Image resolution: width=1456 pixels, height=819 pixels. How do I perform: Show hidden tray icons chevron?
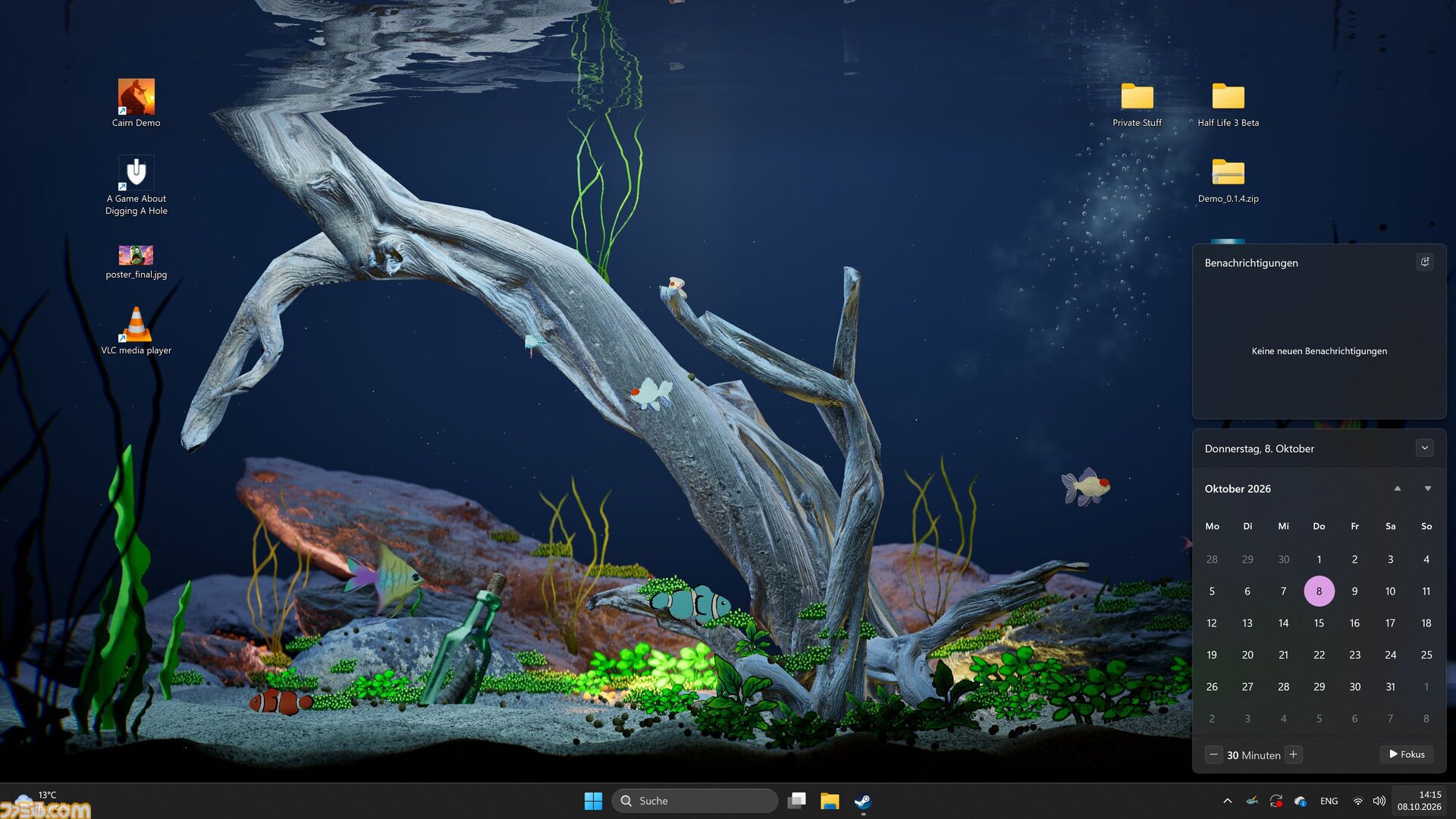coord(1227,801)
